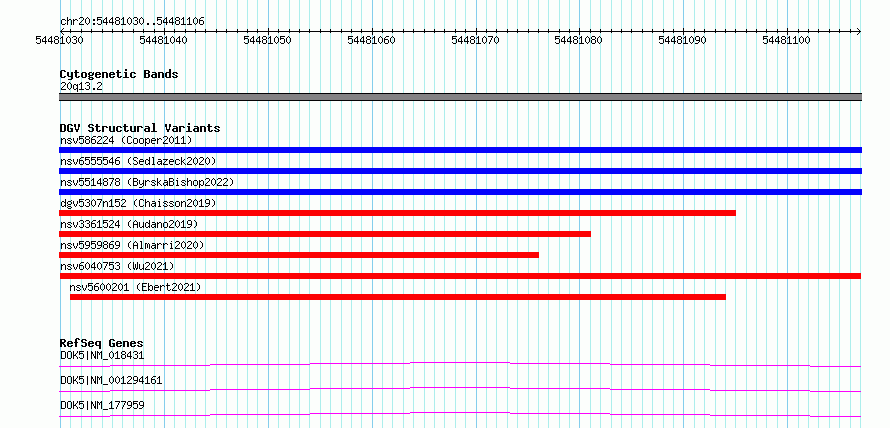Open variant nsv5514878 (ByrskaBishop2022) label
Viewport: 890px width, 428px height.
pyautogui.click(x=147, y=182)
